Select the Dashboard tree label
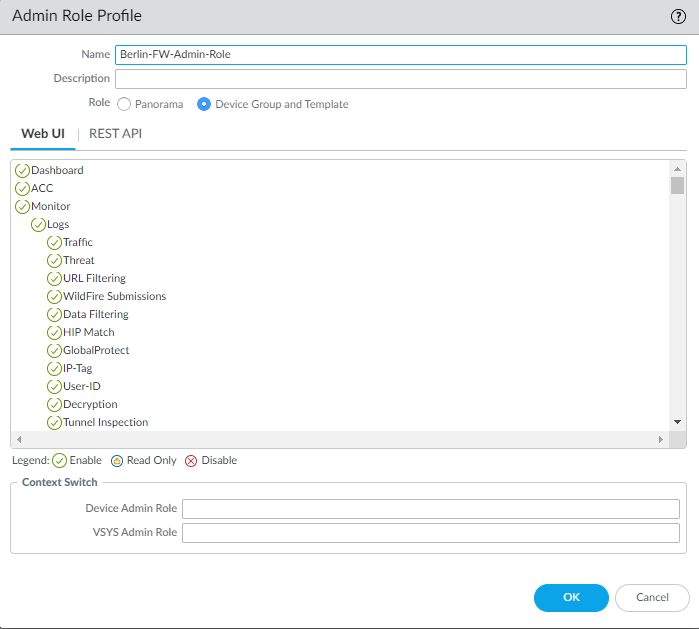Image resolution: width=699 pixels, height=629 pixels. tap(57, 170)
